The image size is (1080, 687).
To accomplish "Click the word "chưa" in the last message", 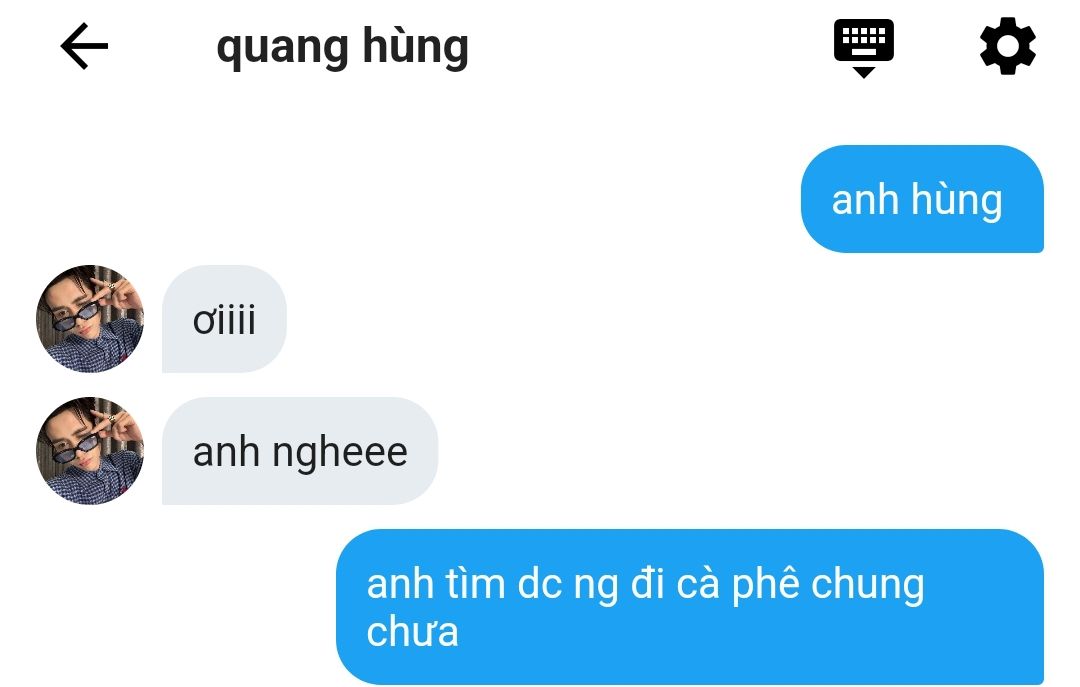I will point(412,632).
